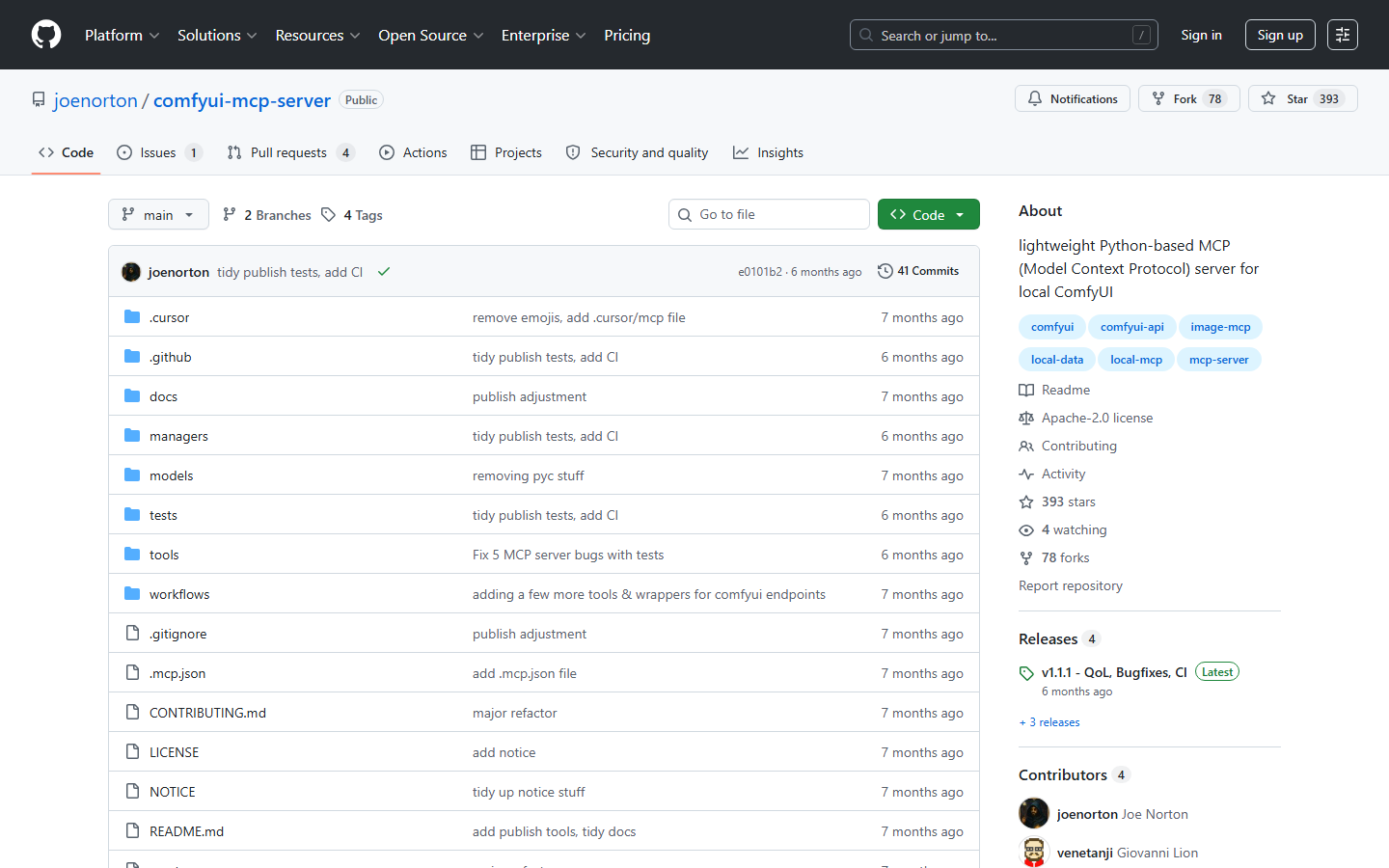The image size is (1389, 868).
Task: Go to the Pricing page
Action: (627, 35)
